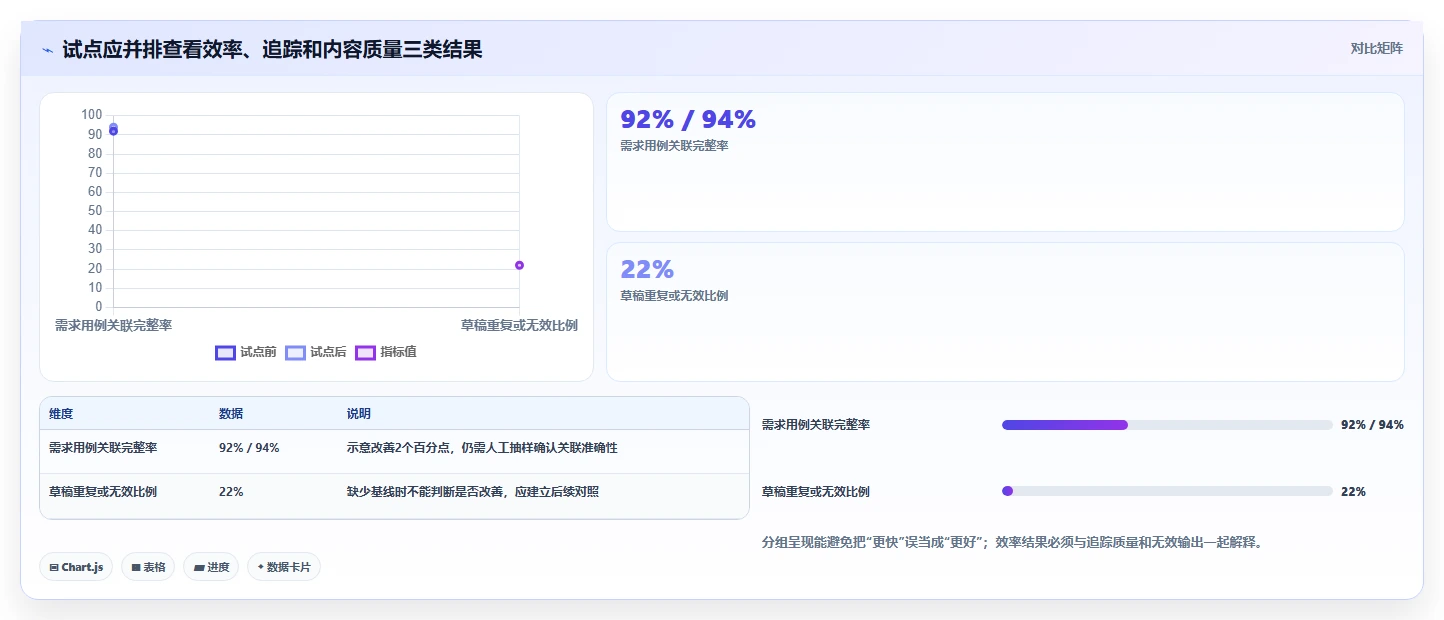This screenshot has height=620, width=1444.
Task: Click table cell 需求用例关联完整率
Action: click(x=103, y=448)
